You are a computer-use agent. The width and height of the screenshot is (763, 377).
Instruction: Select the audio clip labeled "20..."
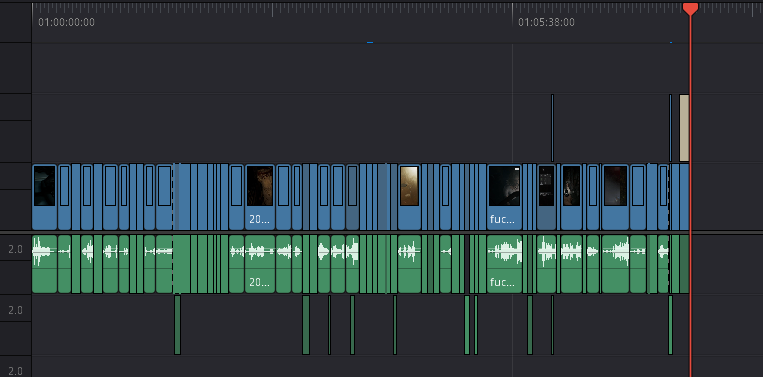260,264
